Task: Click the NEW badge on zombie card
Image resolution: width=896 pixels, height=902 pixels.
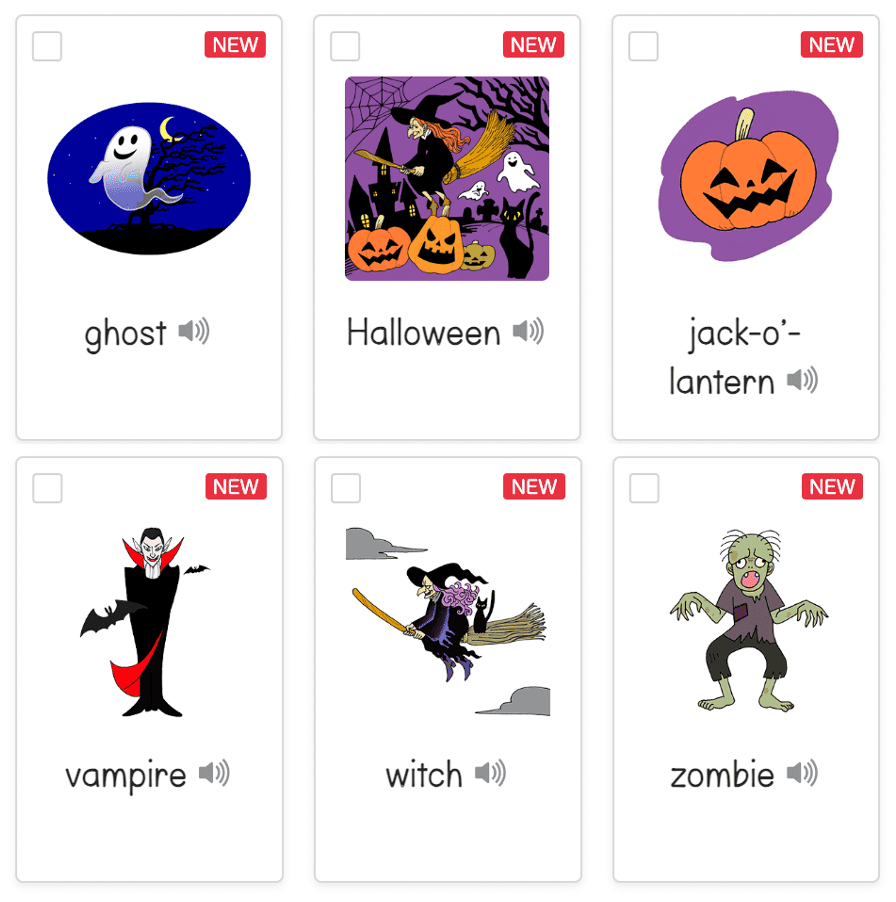Action: (x=832, y=486)
